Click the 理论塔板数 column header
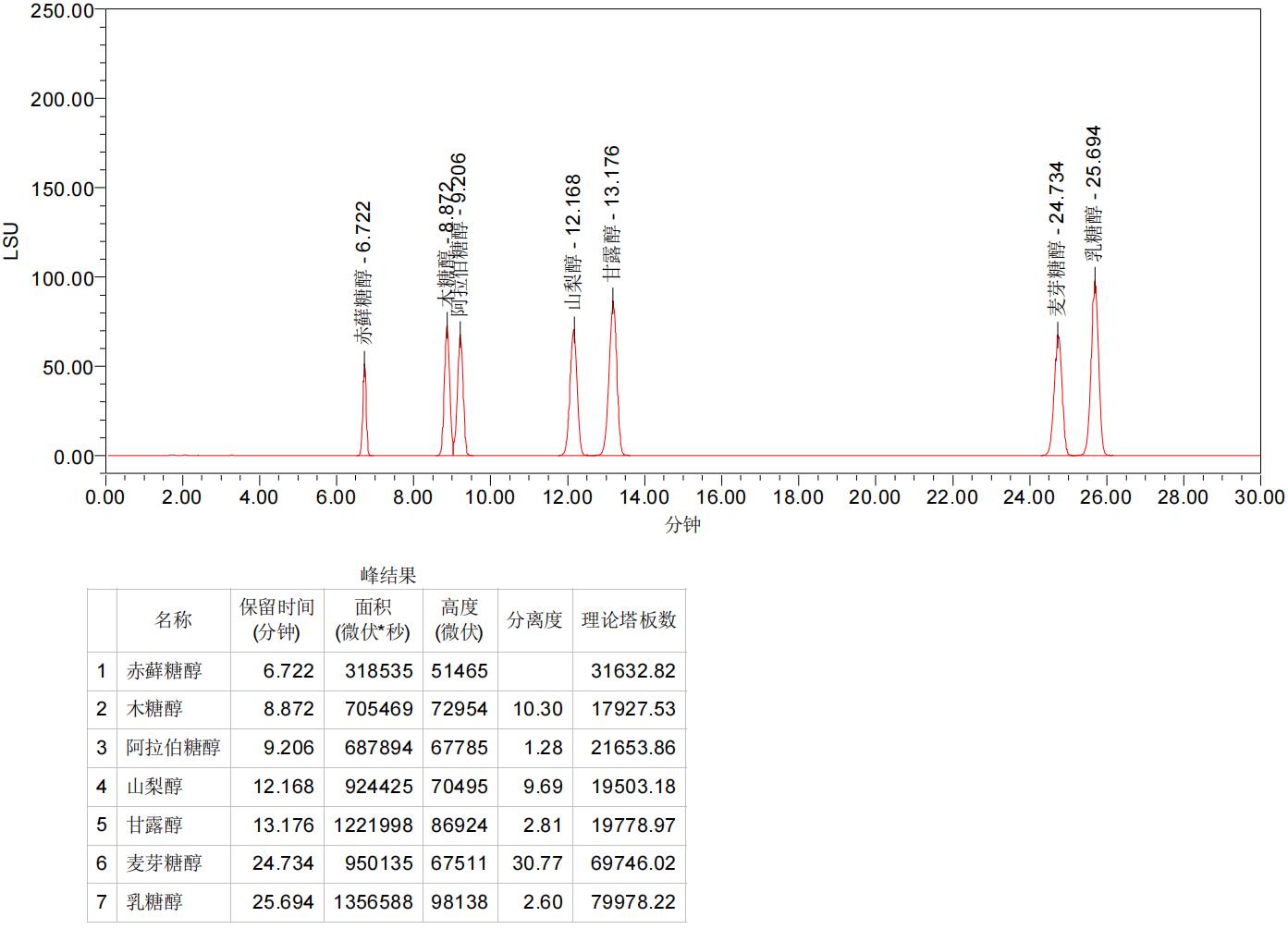Viewport: 1288px width, 929px height. click(x=629, y=620)
